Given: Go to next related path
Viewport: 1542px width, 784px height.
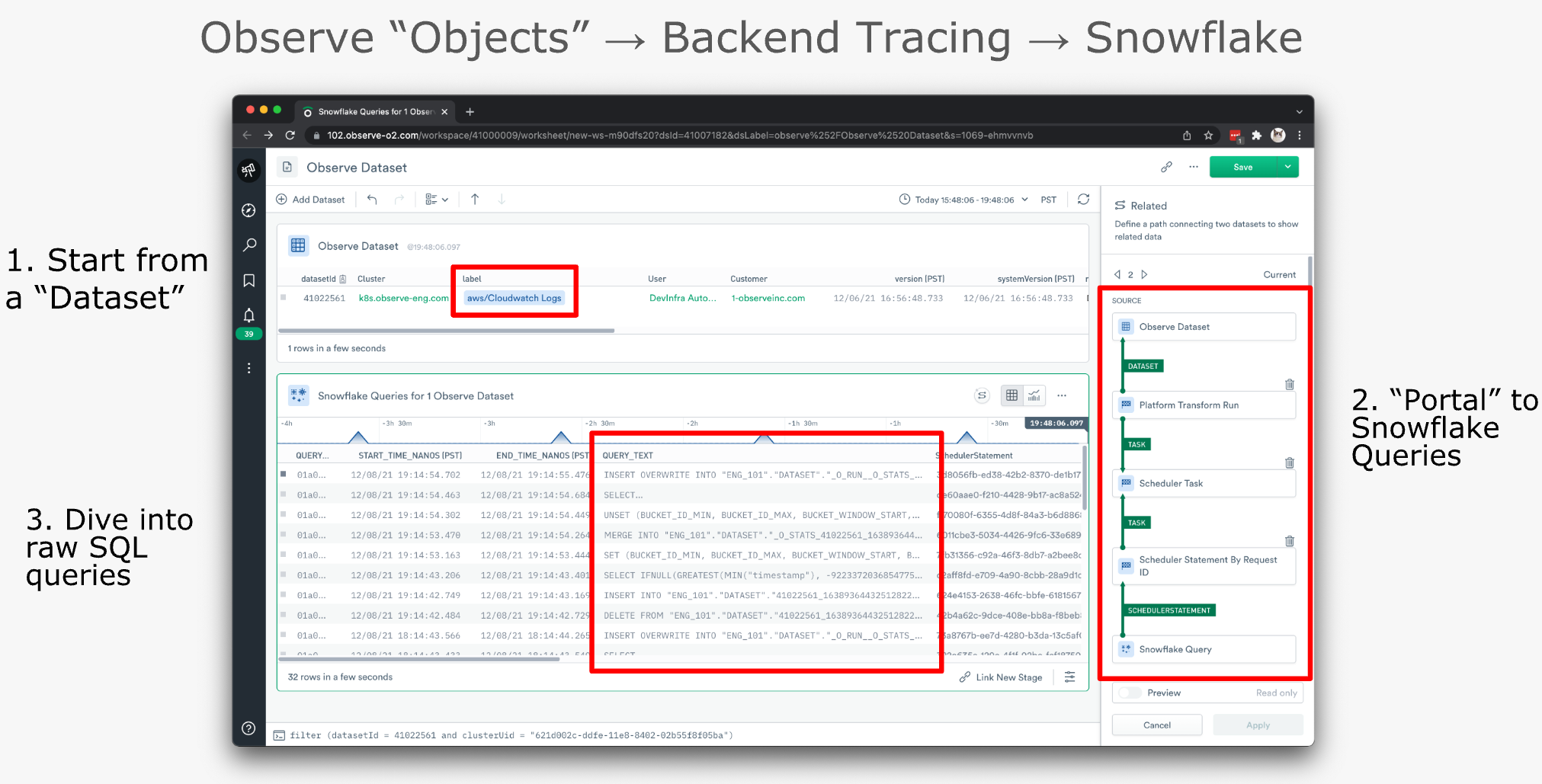Looking at the screenshot, I should [1144, 274].
